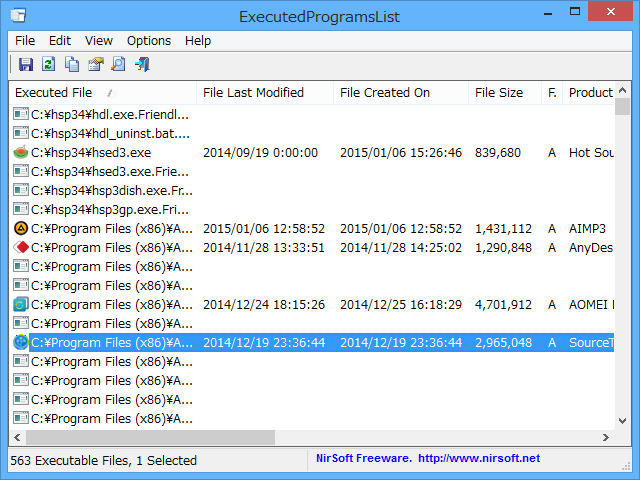Click file size value 1,431,112
This screenshot has height=480, width=640.
(503, 229)
